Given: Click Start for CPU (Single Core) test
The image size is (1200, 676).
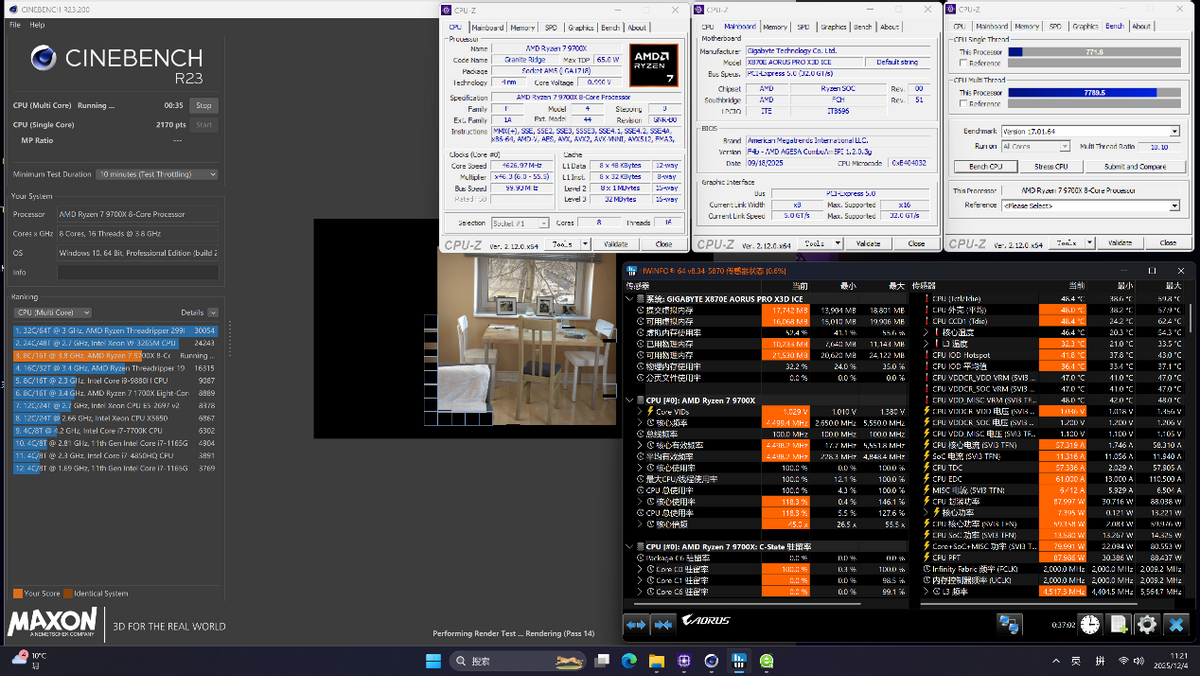Looking at the screenshot, I should point(203,125).
